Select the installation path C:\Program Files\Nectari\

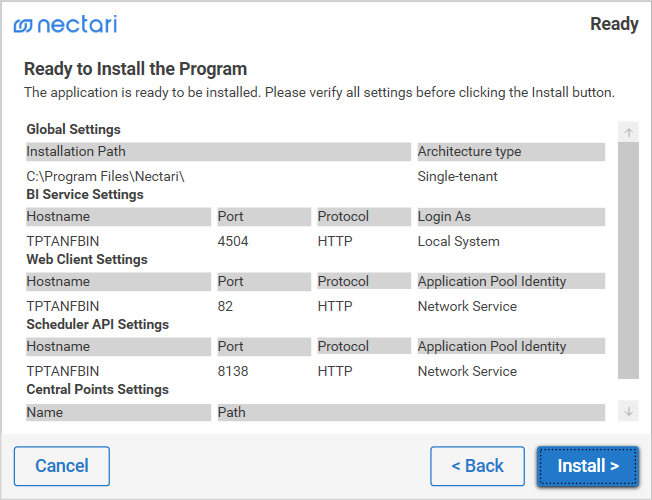105,176
